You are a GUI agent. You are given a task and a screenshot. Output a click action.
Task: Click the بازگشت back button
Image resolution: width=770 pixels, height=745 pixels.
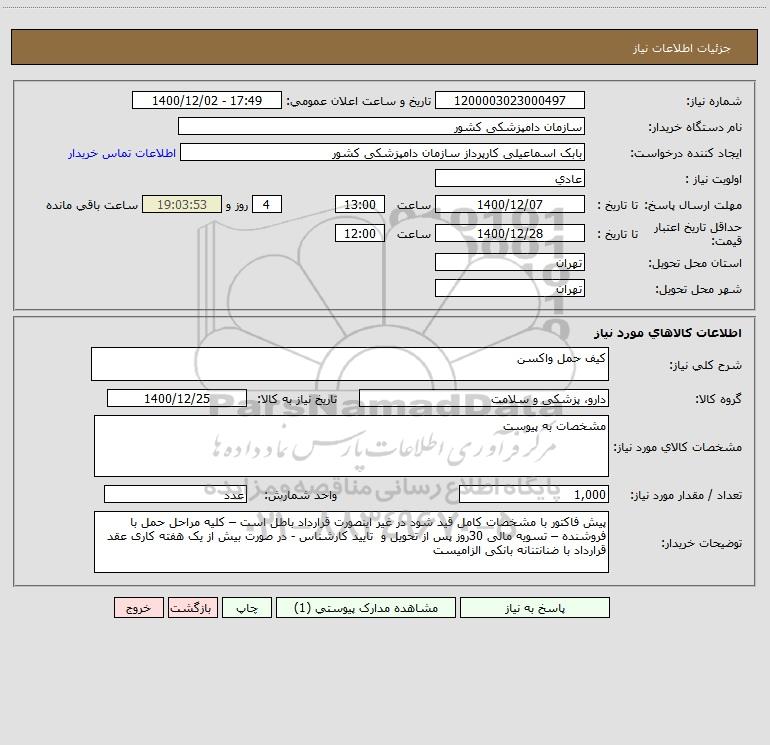(x=192, y=607)
